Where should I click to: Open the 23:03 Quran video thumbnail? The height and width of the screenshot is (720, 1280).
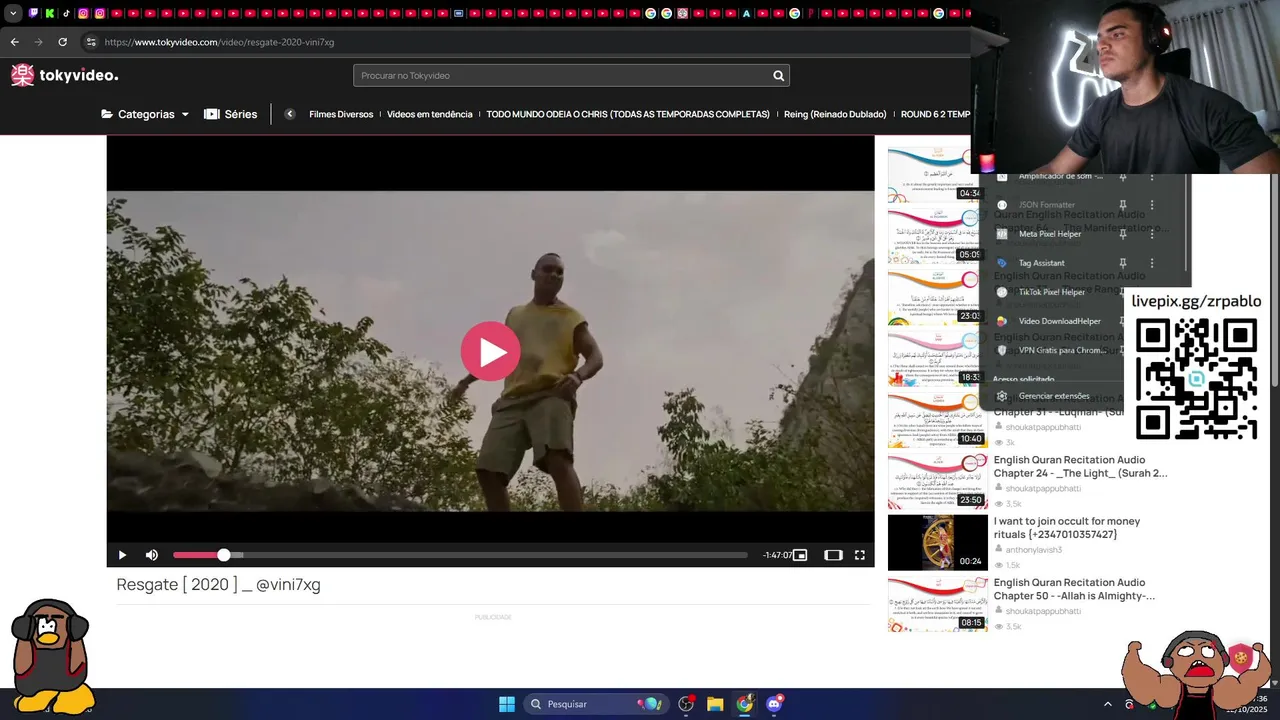pos(937,296)
